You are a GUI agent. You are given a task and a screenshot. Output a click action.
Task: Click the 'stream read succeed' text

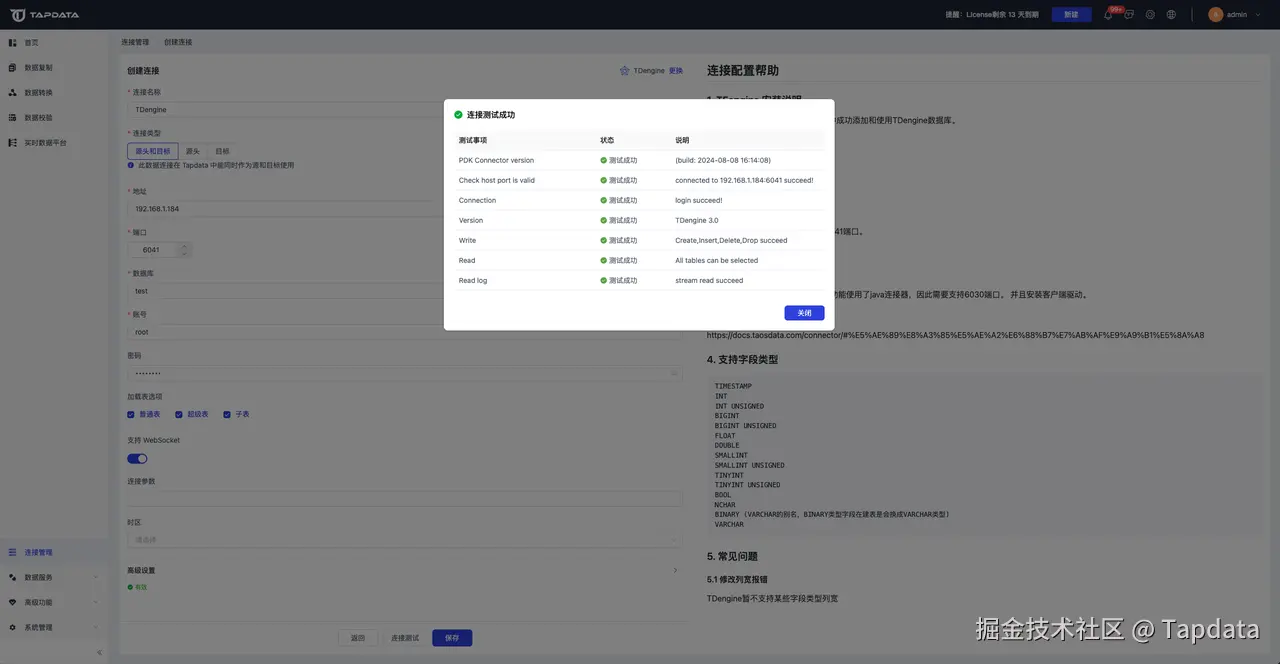(709, 280)
